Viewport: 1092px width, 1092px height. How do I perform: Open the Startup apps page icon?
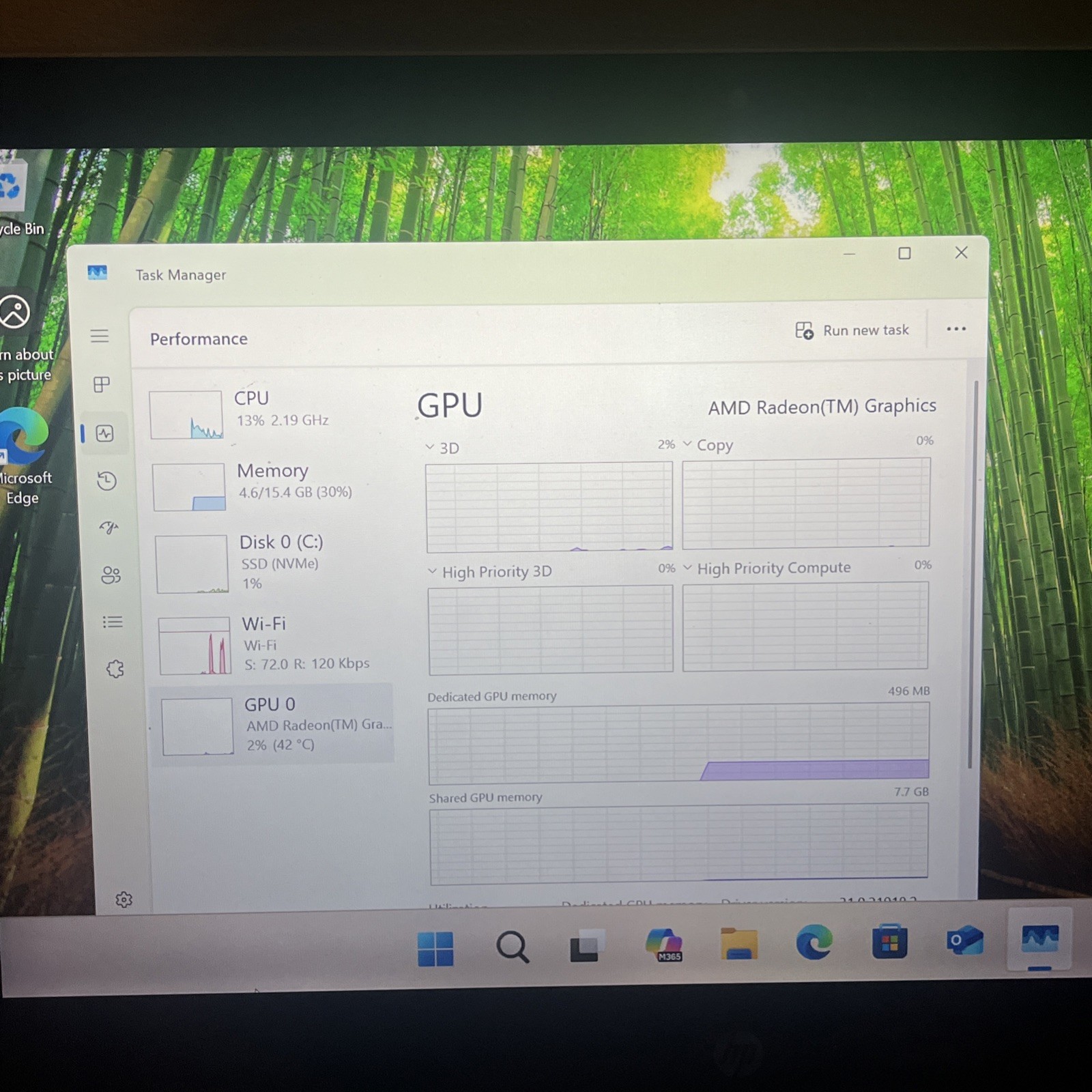tap(109, 528)
